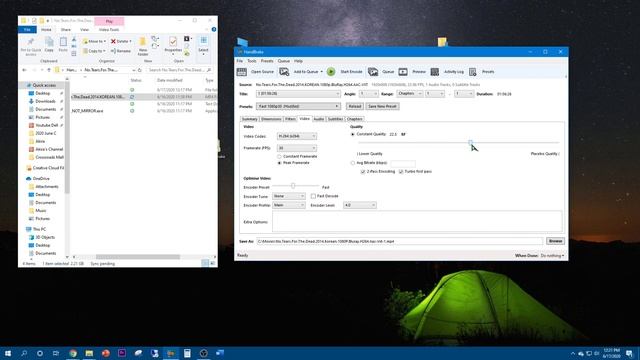Click the Explorer search box

pos(179,70)
